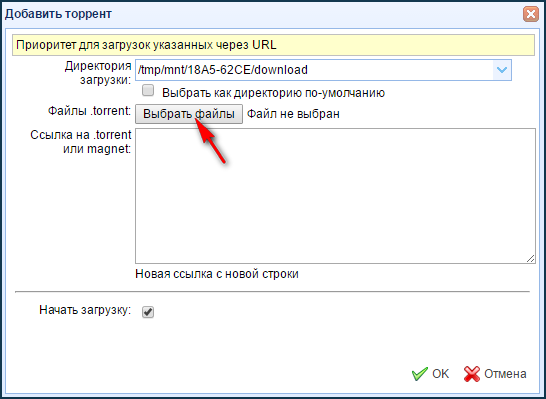
Task: Click the Ссылка на .torrent или magnet label
Action: [80, 142]
